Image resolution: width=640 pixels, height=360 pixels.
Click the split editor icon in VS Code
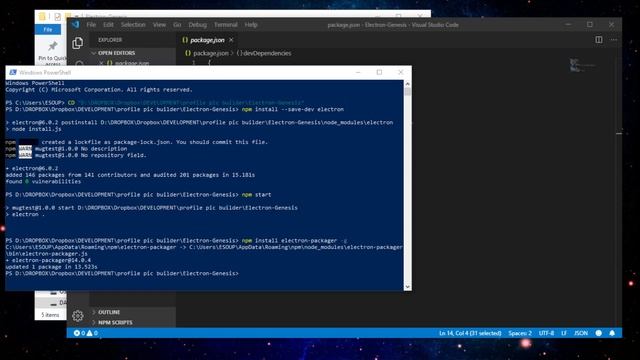tap(599, 40)
